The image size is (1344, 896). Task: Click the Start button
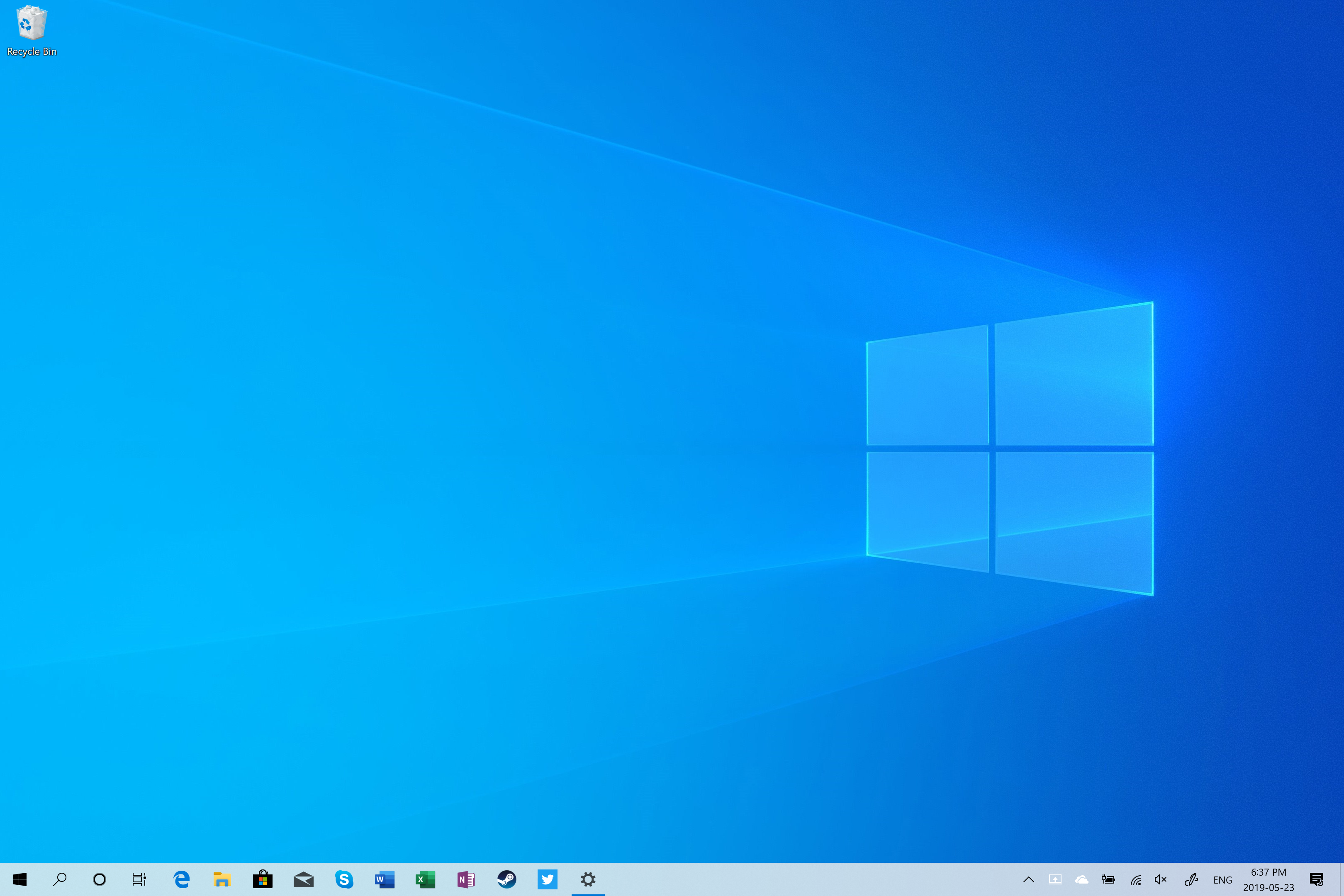pyautogui.click(x=21, y=879)
